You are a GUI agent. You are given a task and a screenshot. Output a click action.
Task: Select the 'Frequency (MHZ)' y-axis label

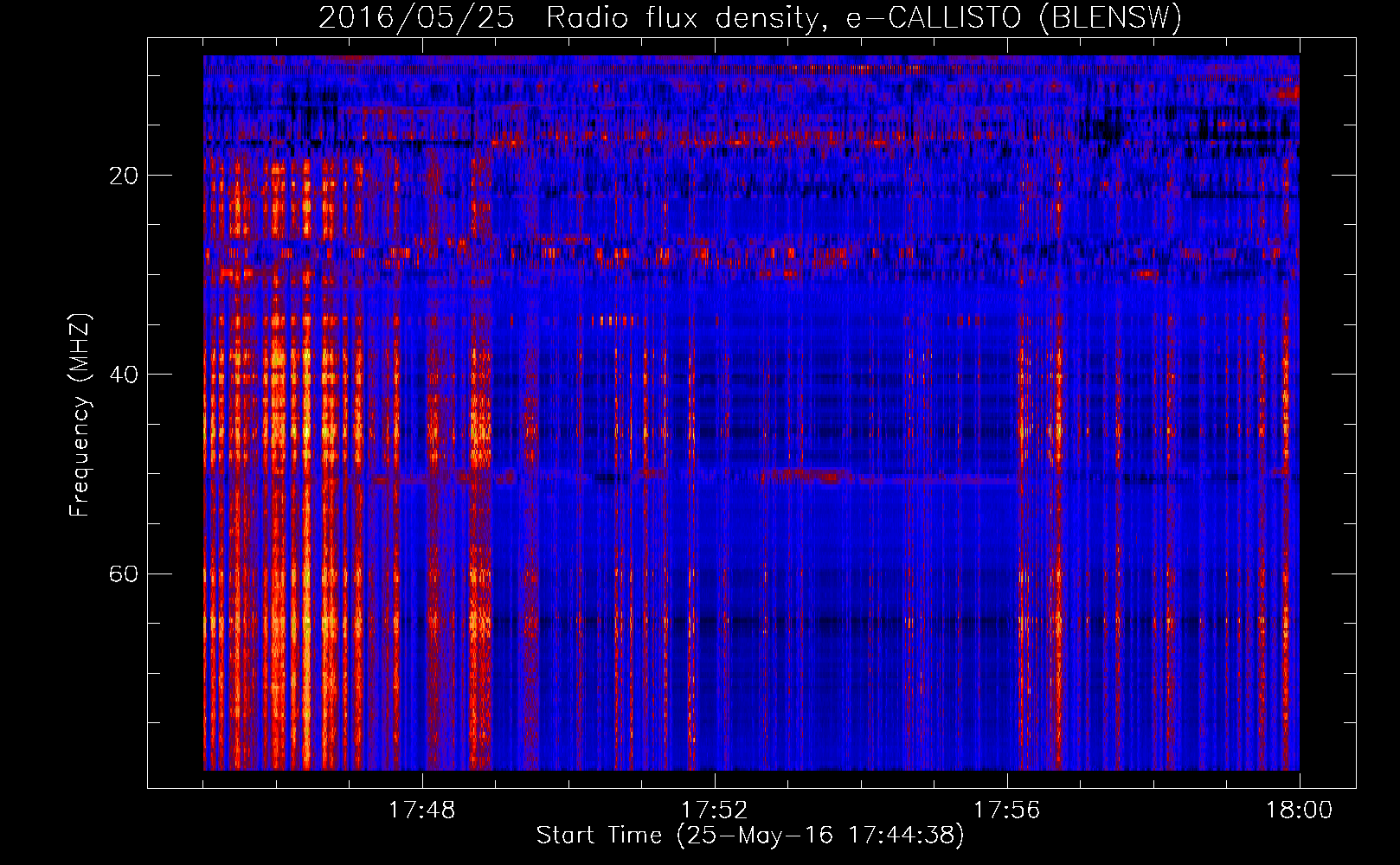80,415
